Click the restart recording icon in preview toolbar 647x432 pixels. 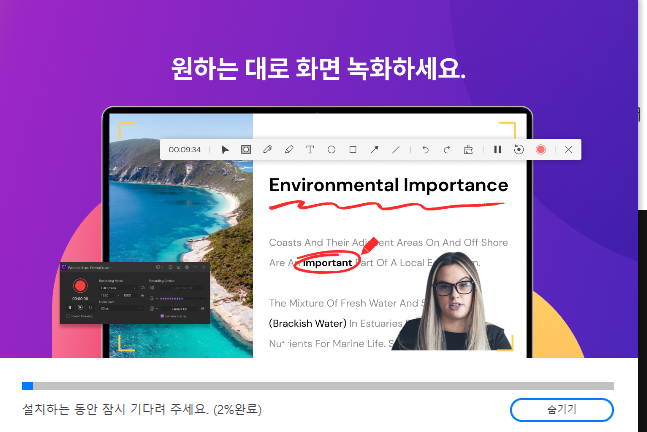click(519, 149)
